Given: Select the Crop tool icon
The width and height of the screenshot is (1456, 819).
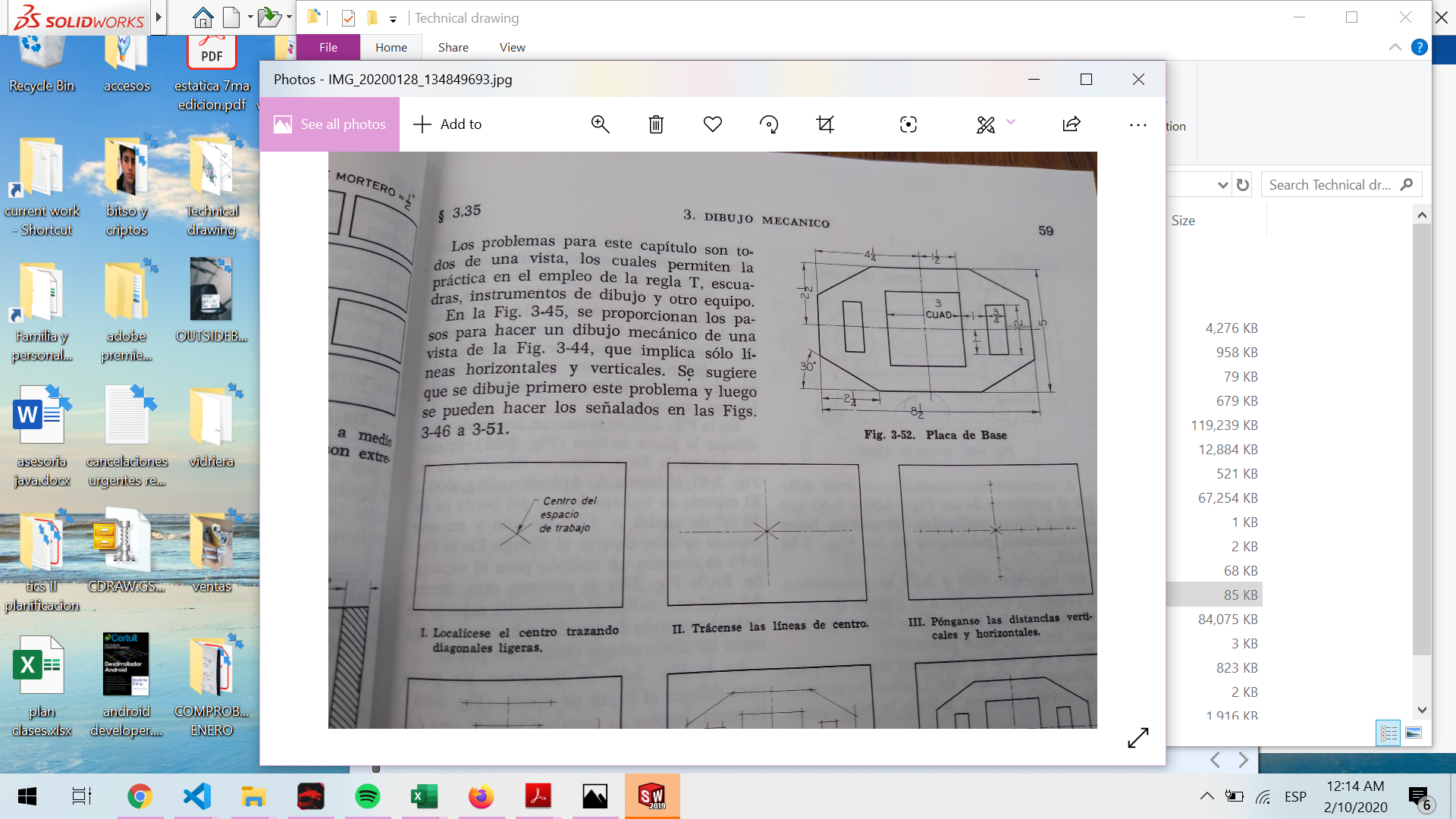Looking at the screenshot, I should pyautogui.click(x=825, y=124).
